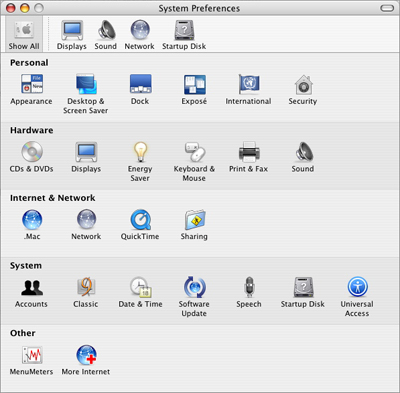
Task: Close the System Preferences window
Action: pos(11,8)
